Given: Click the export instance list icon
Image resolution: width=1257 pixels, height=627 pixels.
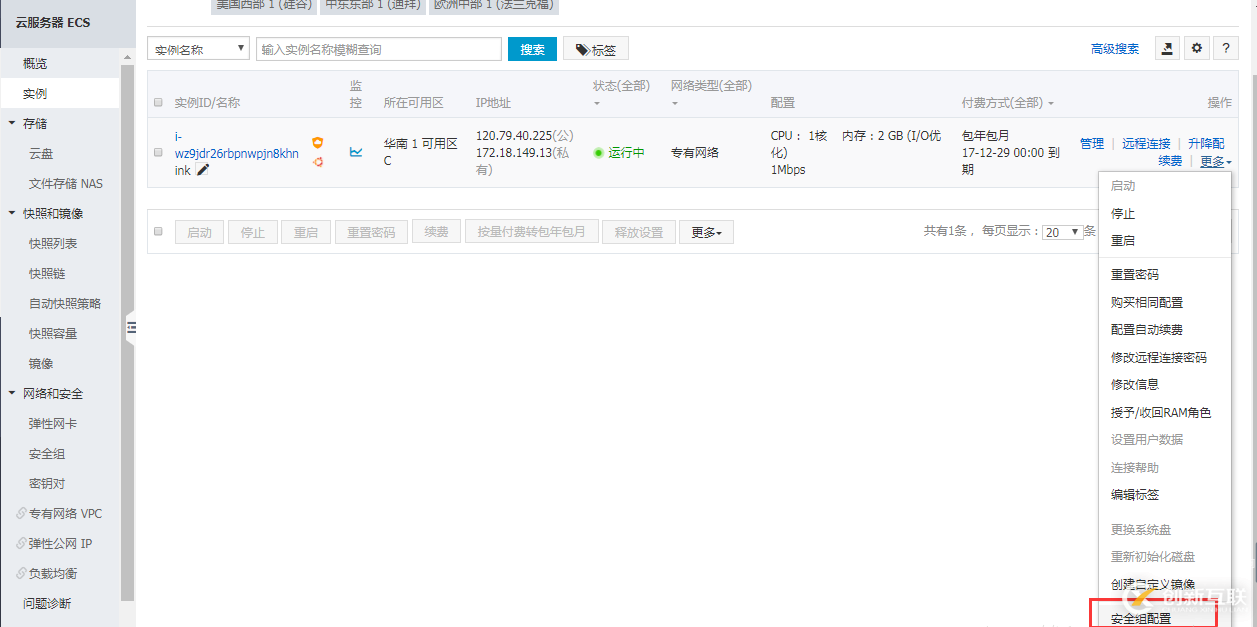Looking at the screenshot, I should [1167, 48].
